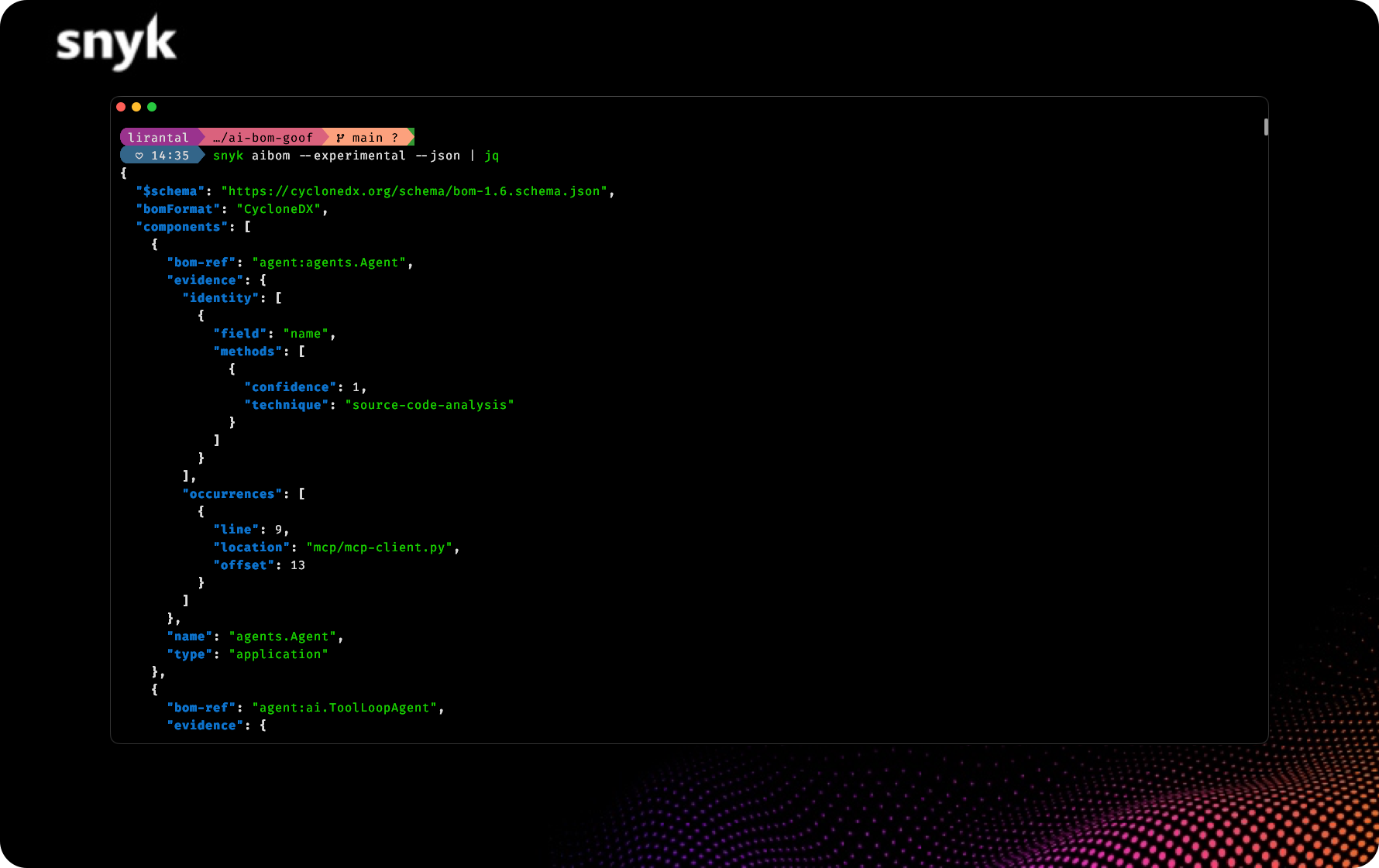Toggle the green zoom traffic light

(x=152, y=107)
